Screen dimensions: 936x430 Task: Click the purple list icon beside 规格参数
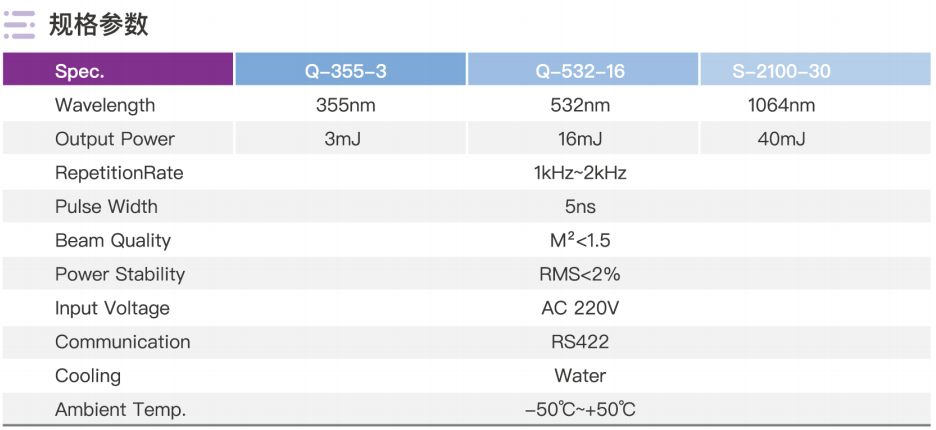coord(19,24)
